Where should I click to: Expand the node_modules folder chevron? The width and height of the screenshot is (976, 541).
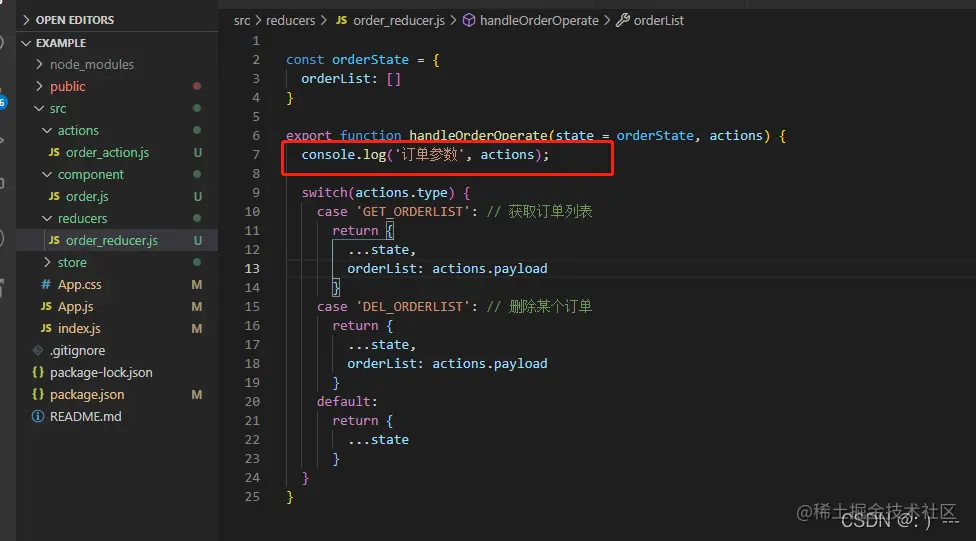pyautogui.click(x=39, y=64)
